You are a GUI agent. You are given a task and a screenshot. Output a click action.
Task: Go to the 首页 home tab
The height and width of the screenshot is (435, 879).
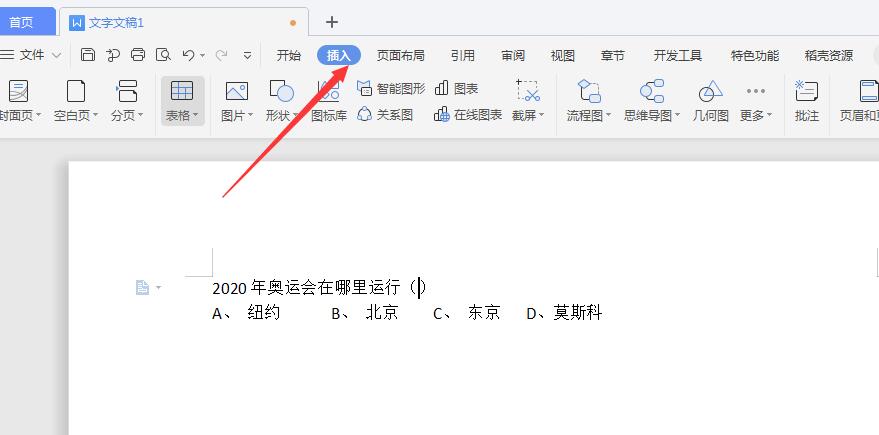[27, 22]
